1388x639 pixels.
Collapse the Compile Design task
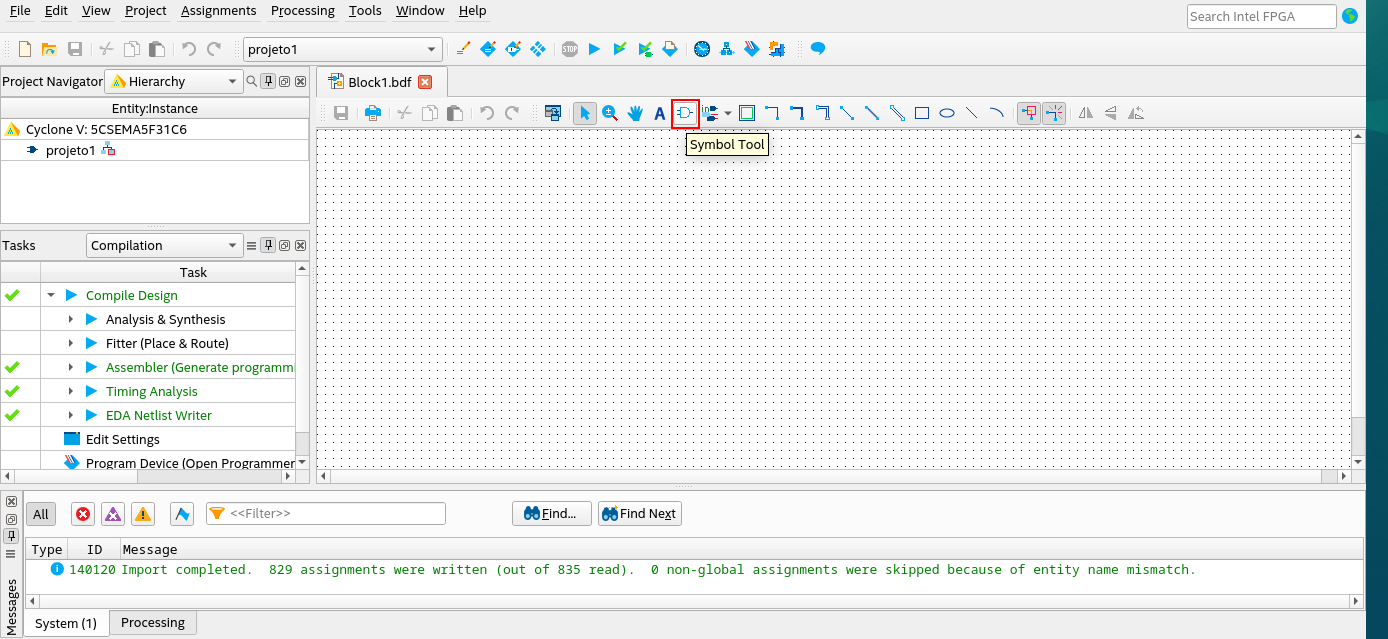[x=50, y=295]
